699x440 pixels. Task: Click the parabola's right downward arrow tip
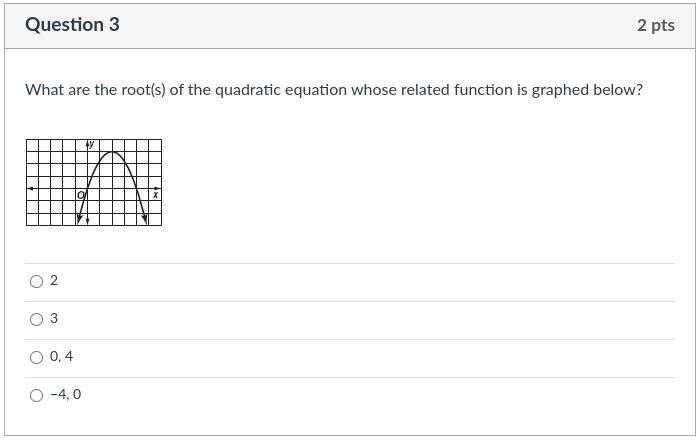(x=147, y=221)
